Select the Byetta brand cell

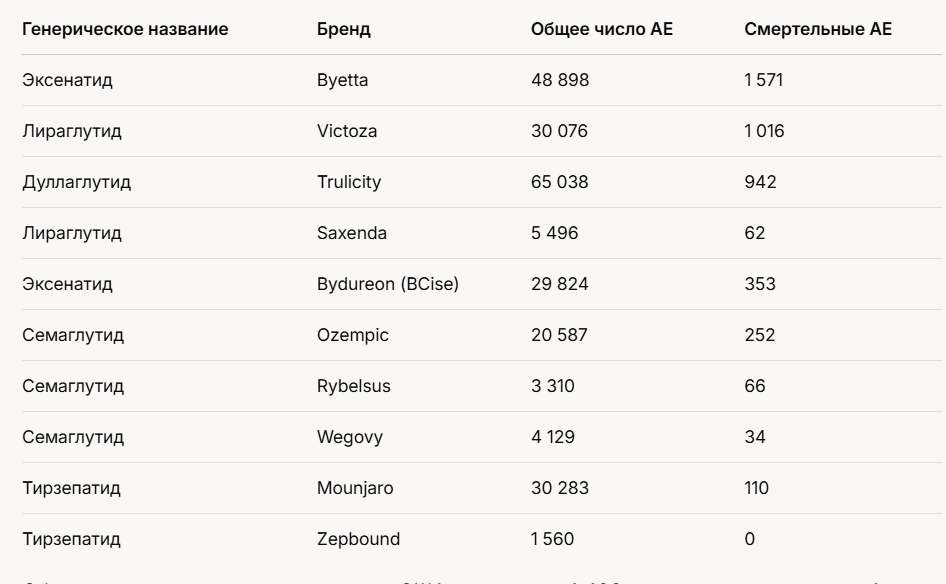(342, 80)
